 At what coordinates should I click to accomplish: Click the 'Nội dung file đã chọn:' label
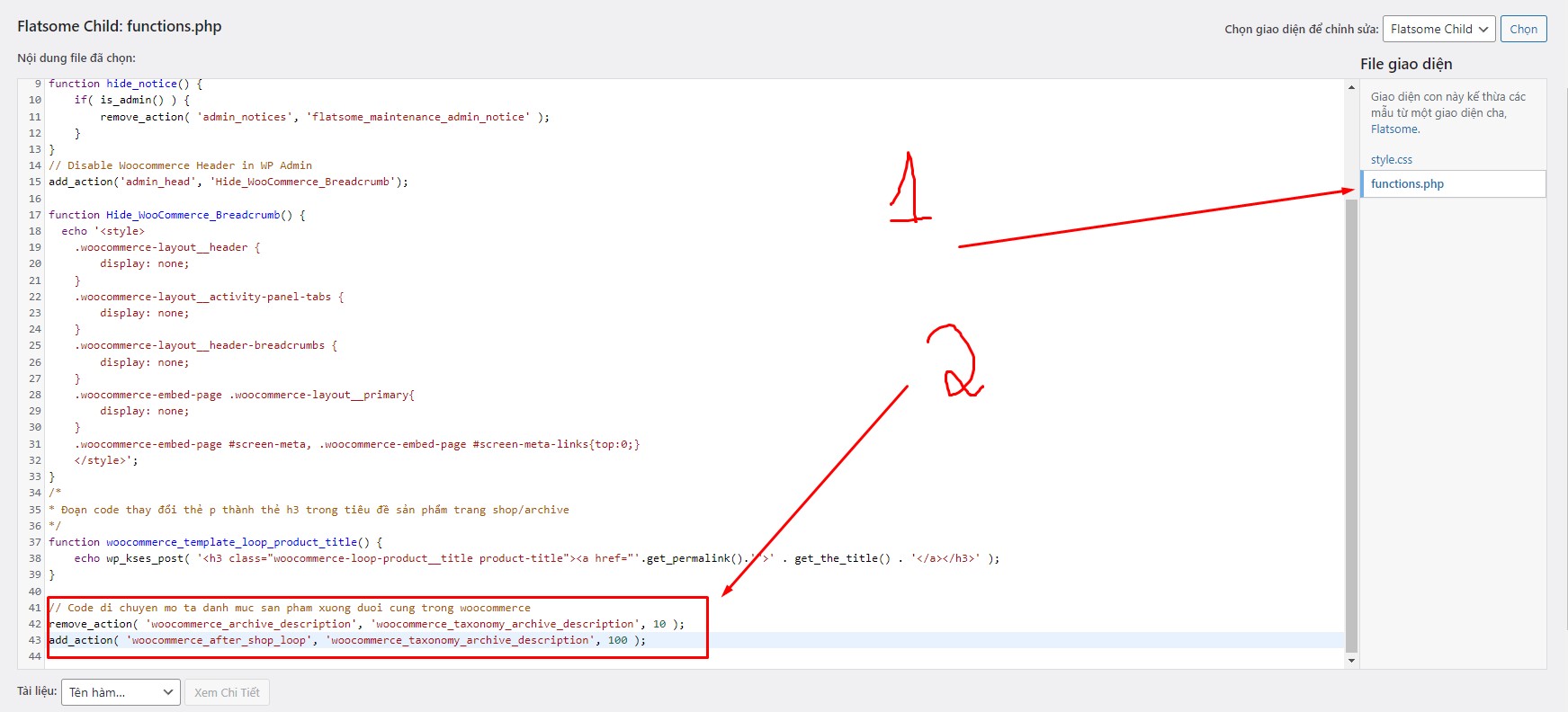76,58
